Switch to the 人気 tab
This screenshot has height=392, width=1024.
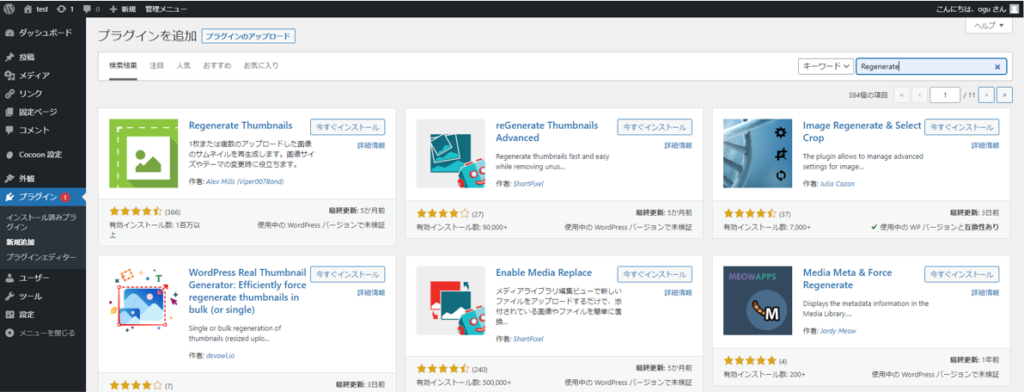click(184, 65)
